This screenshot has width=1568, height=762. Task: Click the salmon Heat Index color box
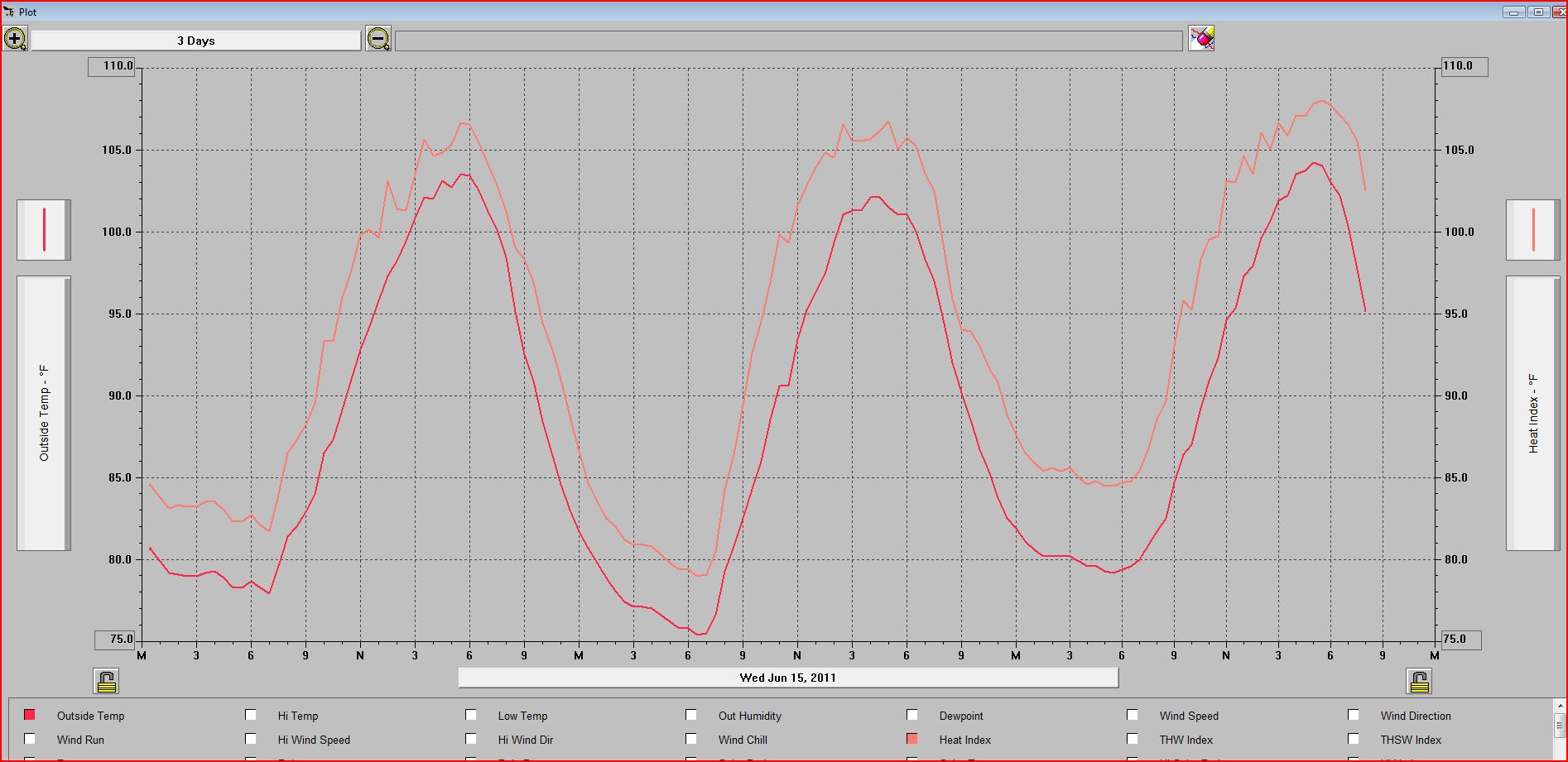point(912,739)
